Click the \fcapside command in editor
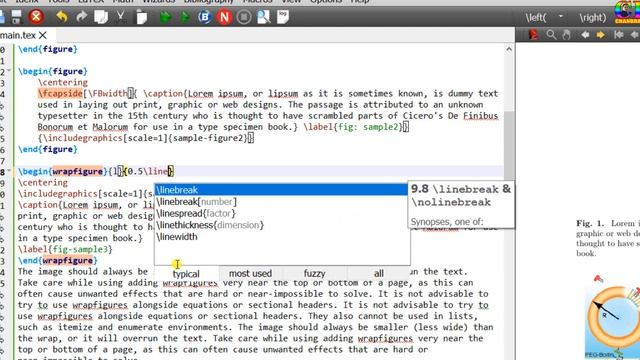The image size is (640, 360). 60,93
